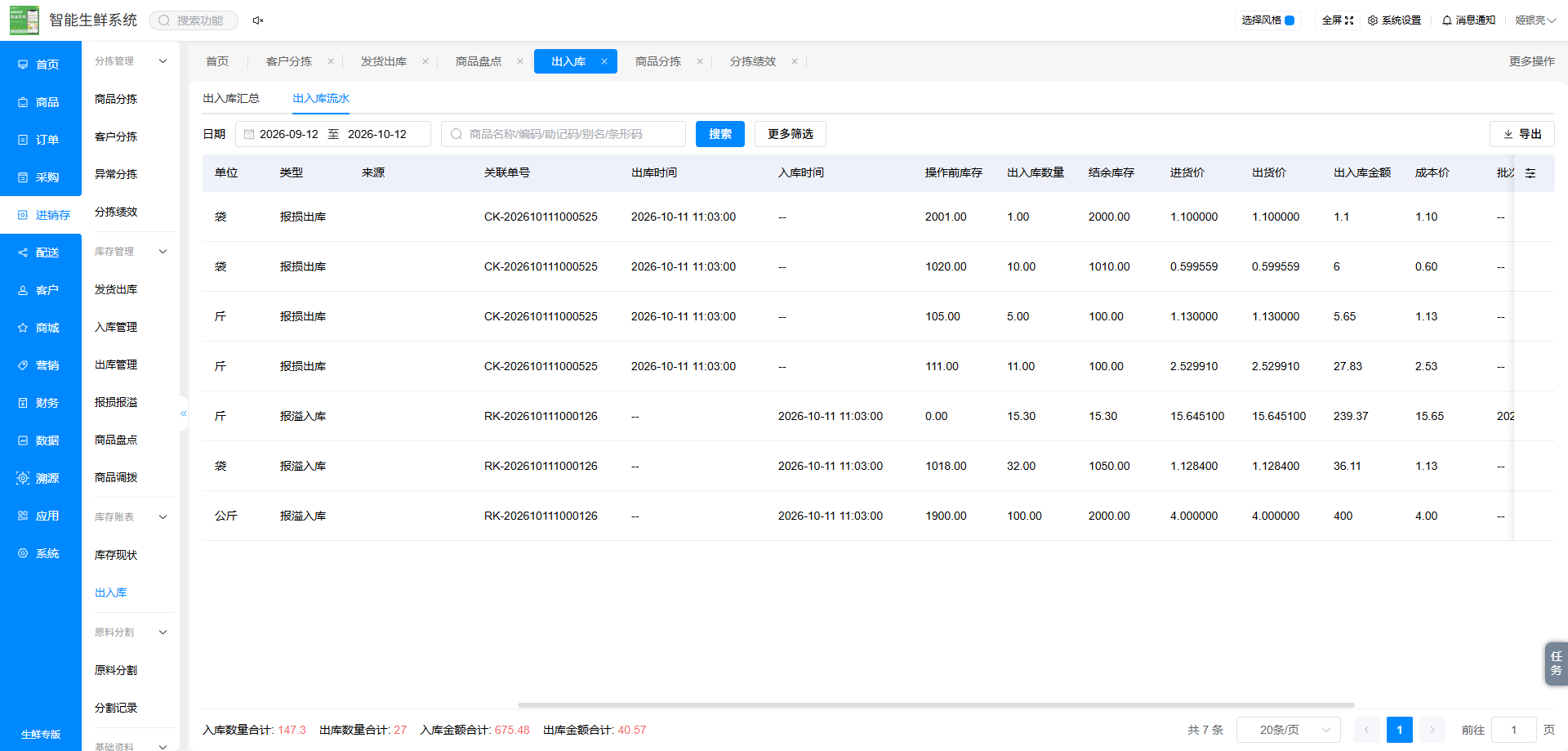Click the mute sound icon in header
The image size is (1568, 751).
258,20
